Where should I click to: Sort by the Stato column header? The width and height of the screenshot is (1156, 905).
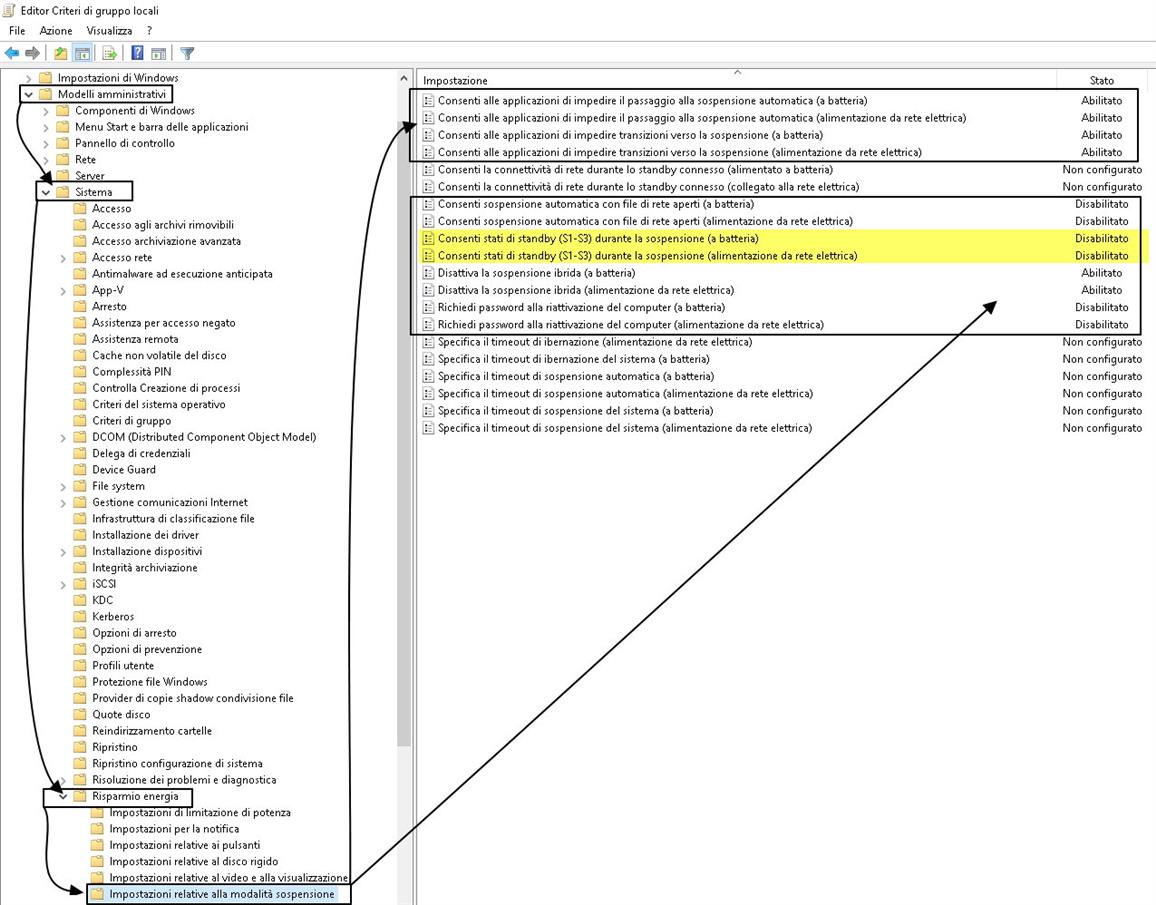coord(1101,80)
